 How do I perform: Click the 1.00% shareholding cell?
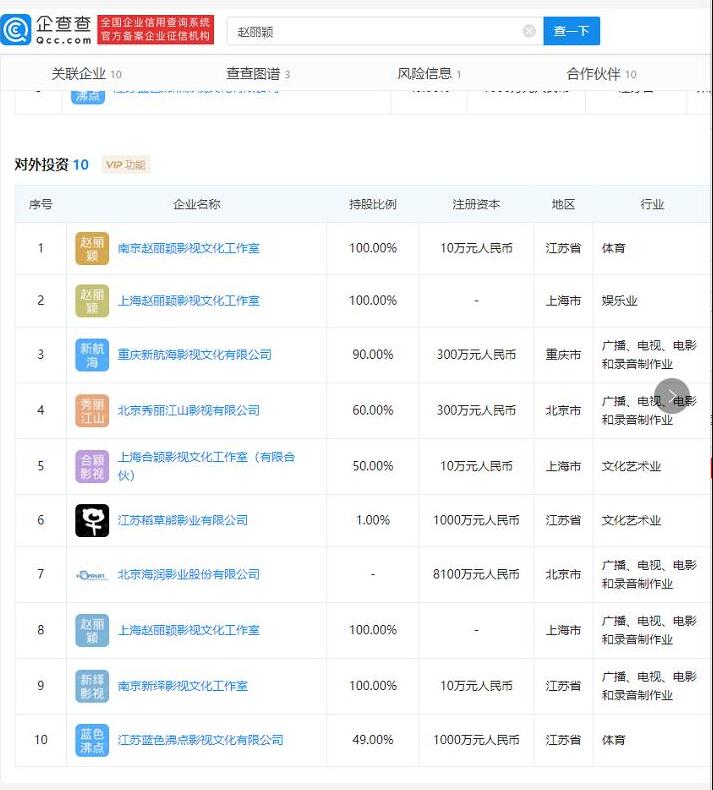[373, 520]
